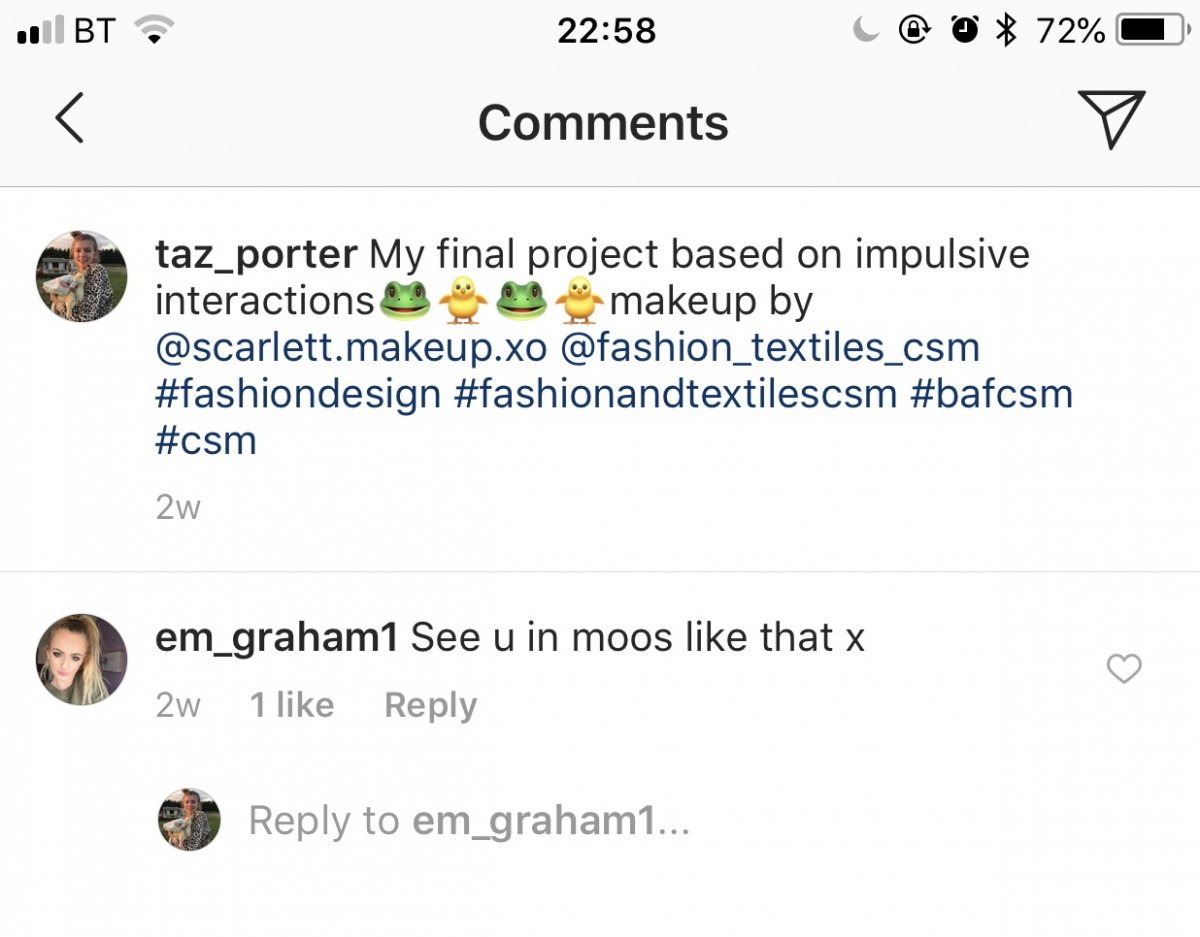The width and height of the screenshot is (1200, 937).
Task: Like em_graham1's comment with the heart
Action: (x=1124, y=669)
